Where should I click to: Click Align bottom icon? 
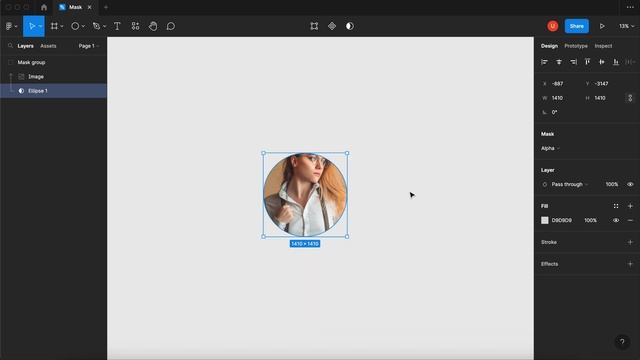pyautogui.click(x=616, y=62)
